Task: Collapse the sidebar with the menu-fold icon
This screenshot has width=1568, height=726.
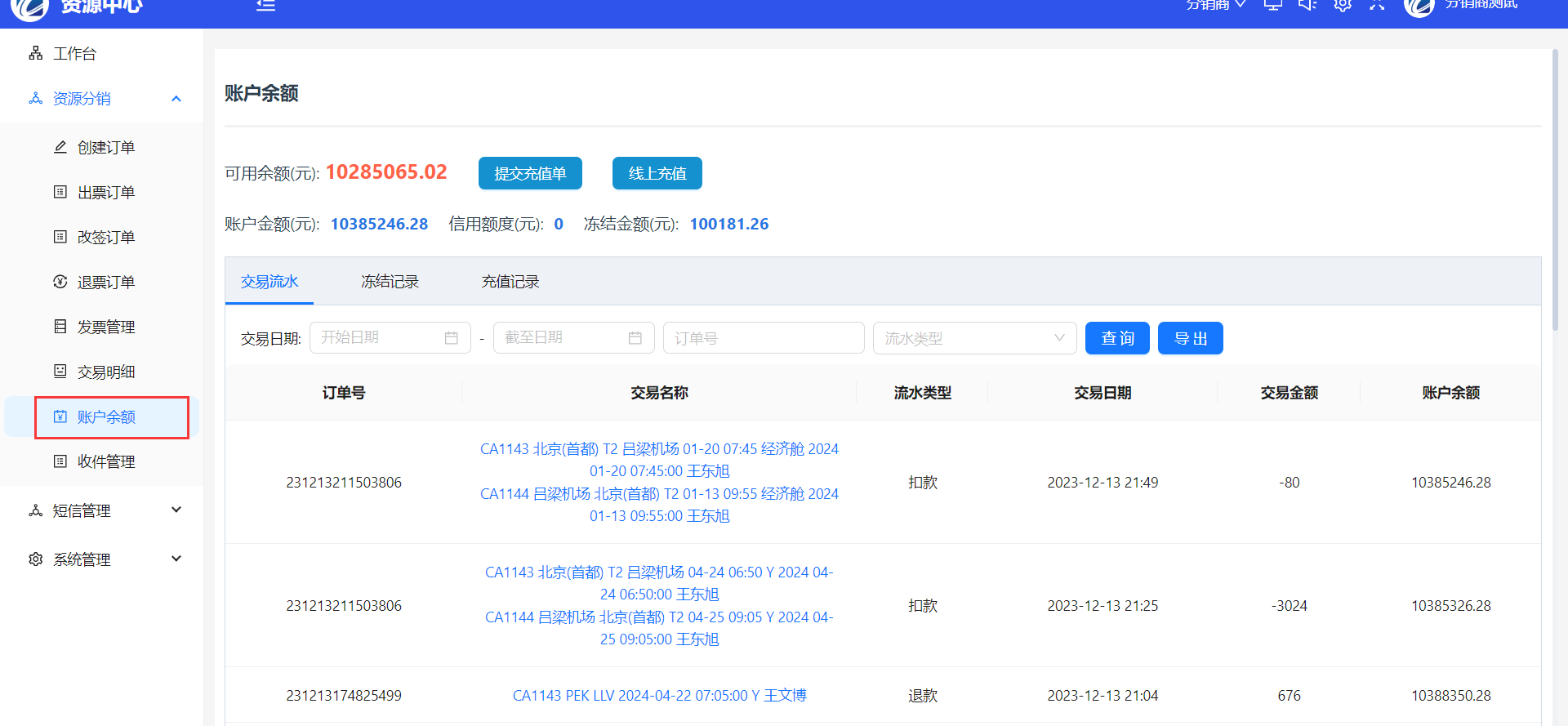Action: click(265, 5)
